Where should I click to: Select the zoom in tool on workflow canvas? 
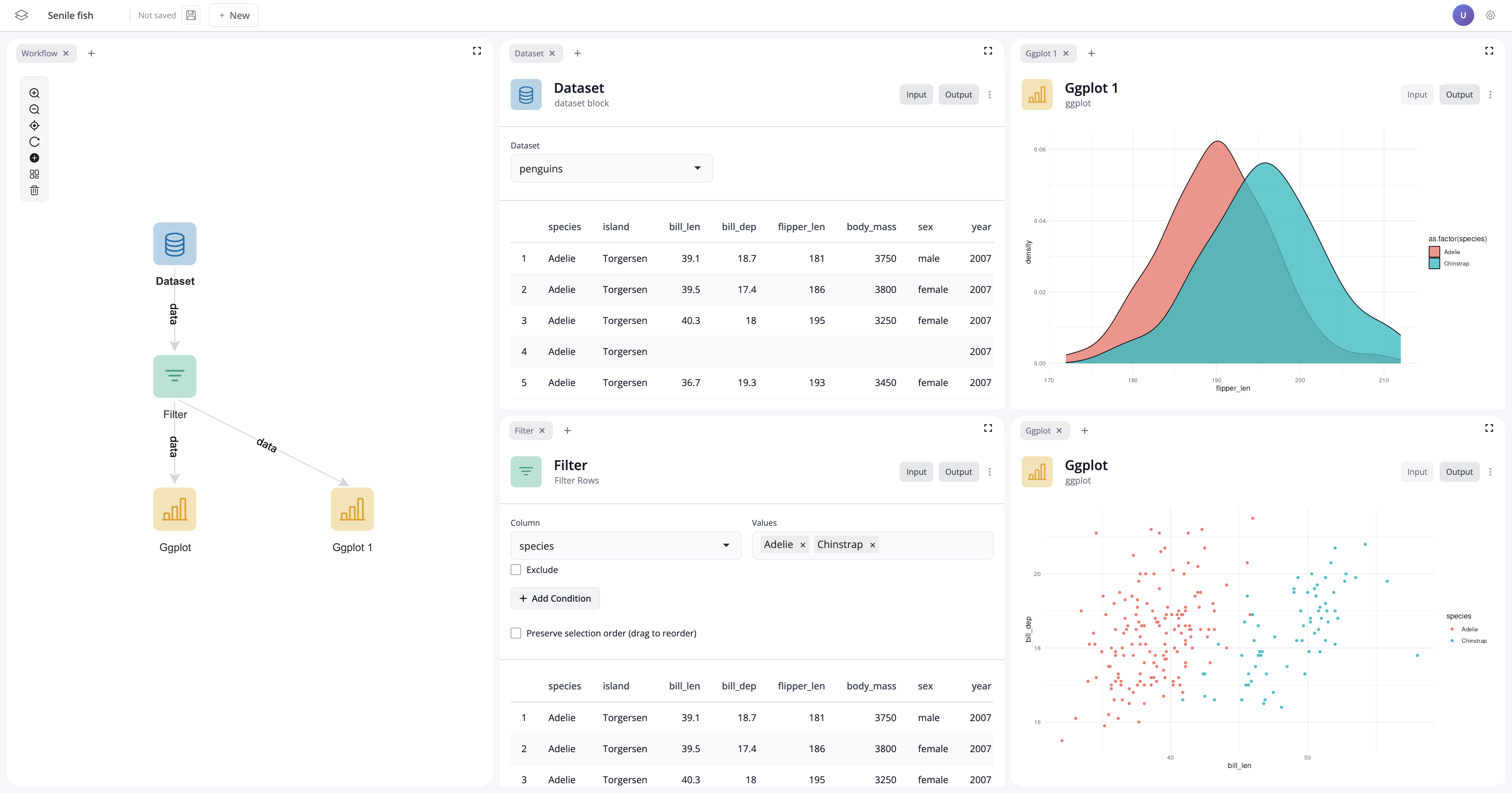[x=34, y=93]
